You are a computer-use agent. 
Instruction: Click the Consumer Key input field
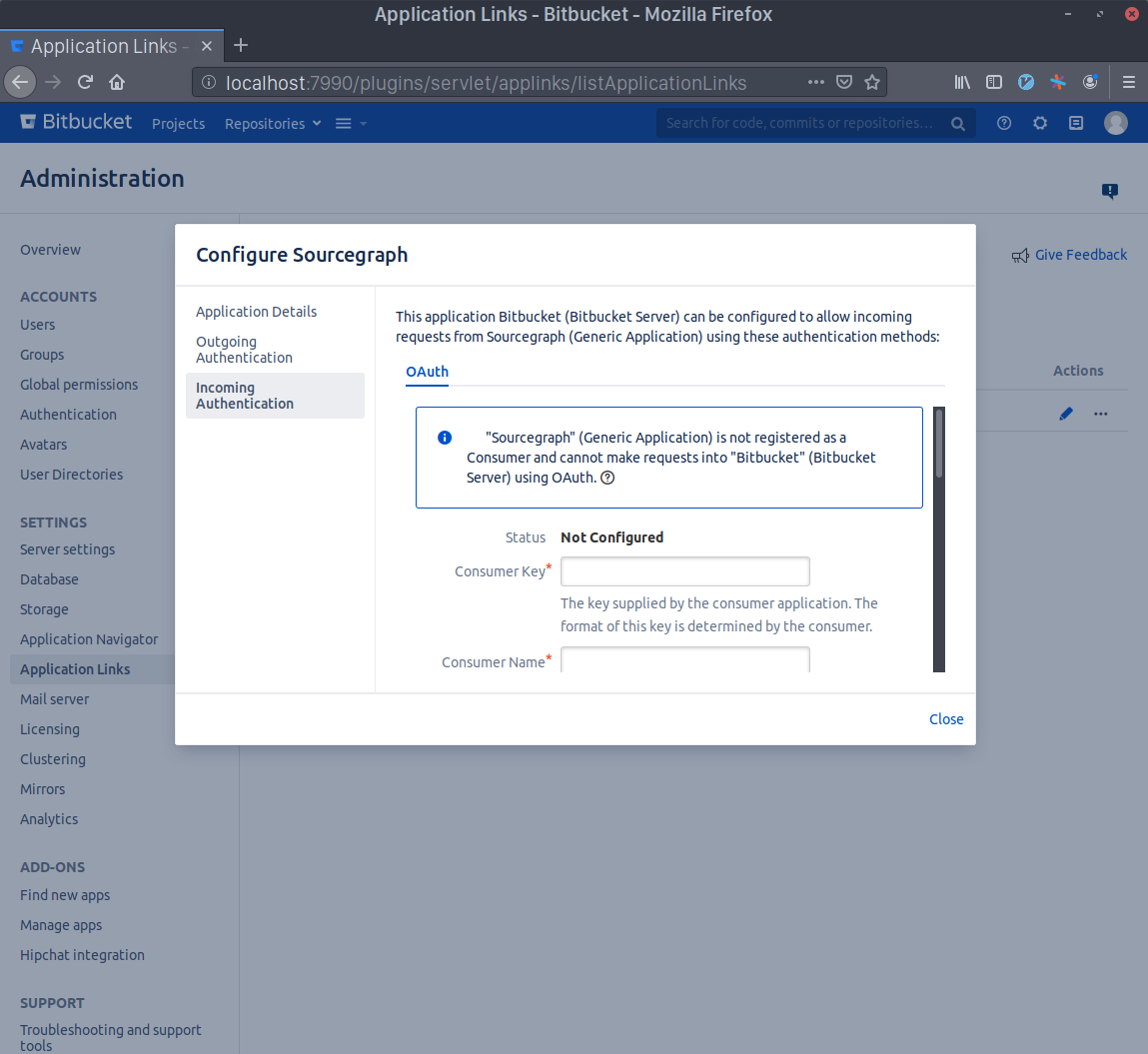tap(684, 571)
